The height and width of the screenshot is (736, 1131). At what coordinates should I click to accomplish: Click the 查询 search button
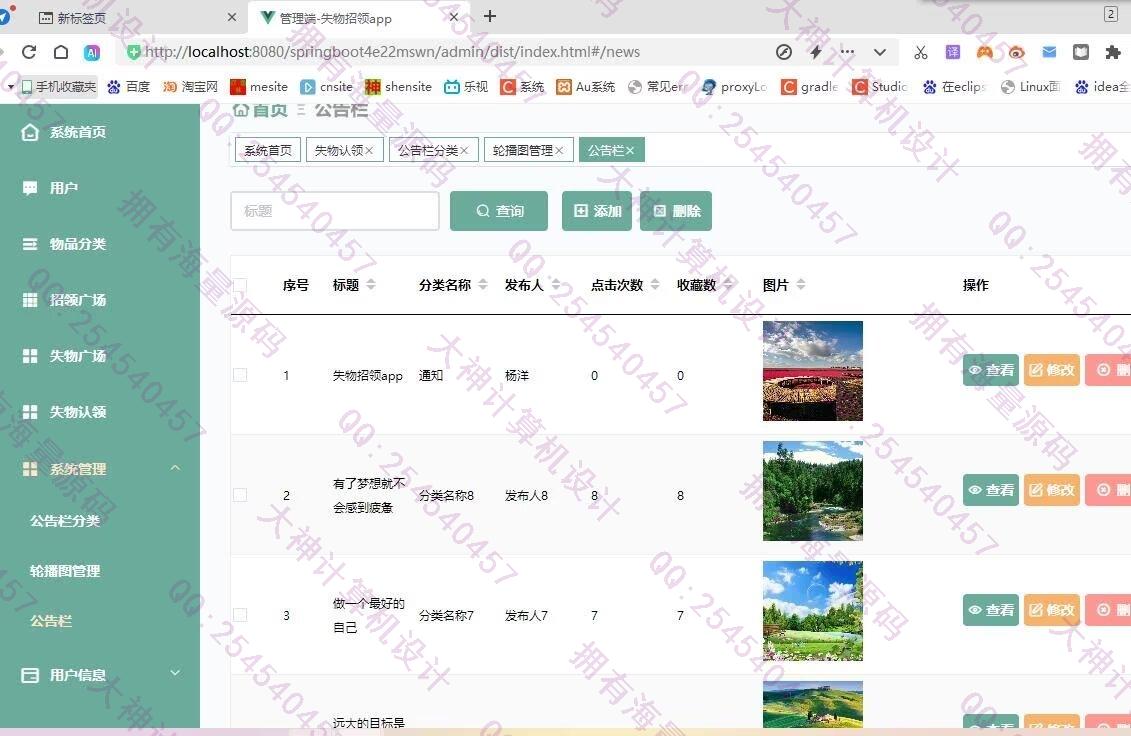[x=499, y=211]
